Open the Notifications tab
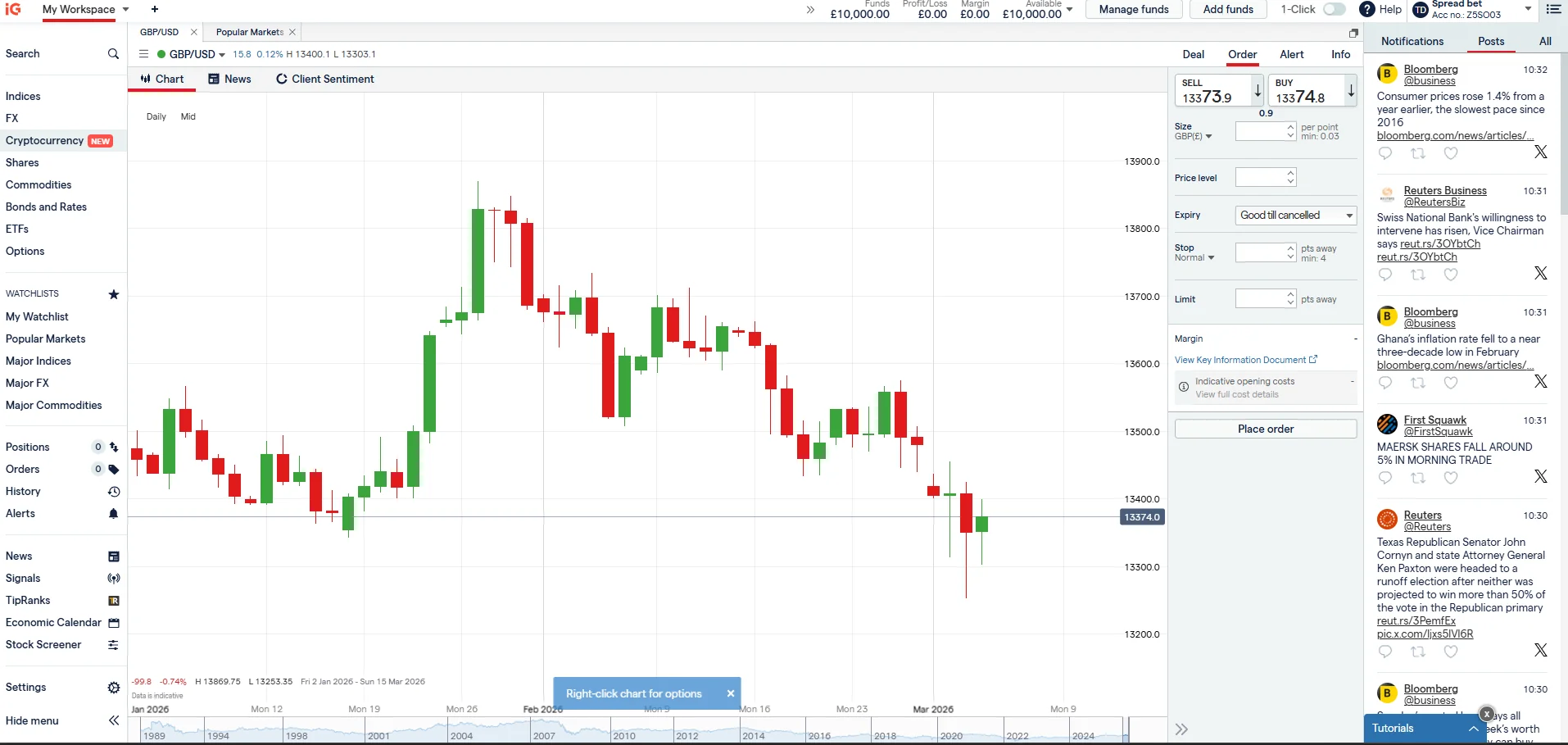This screenshot has width=1568, height=745. [1411, 41]
